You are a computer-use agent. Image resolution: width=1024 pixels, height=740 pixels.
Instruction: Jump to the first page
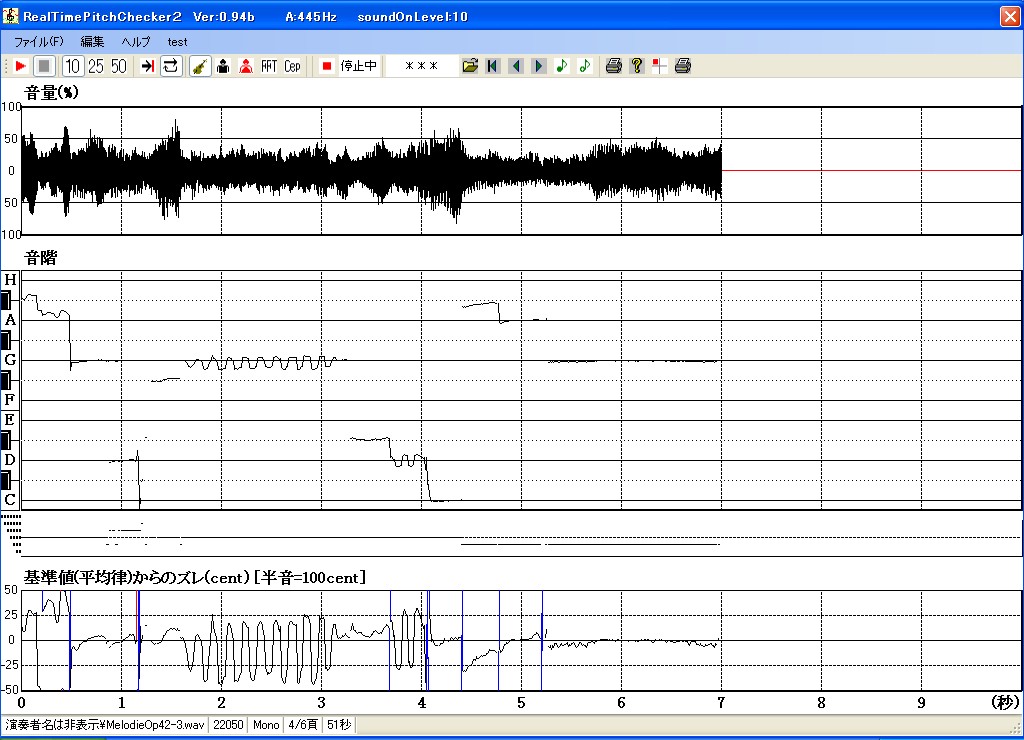click(492, 66)
